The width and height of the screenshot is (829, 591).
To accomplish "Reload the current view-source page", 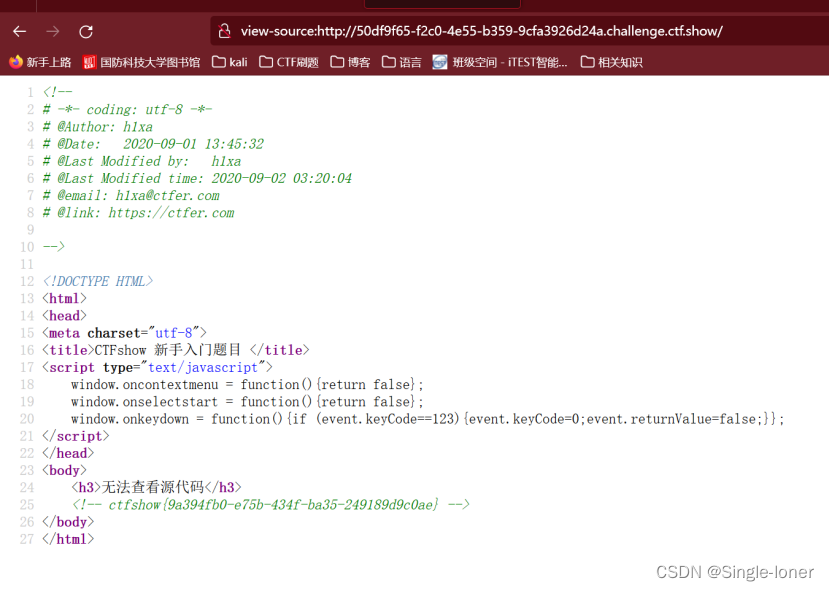I will click(x=85, y=31).
